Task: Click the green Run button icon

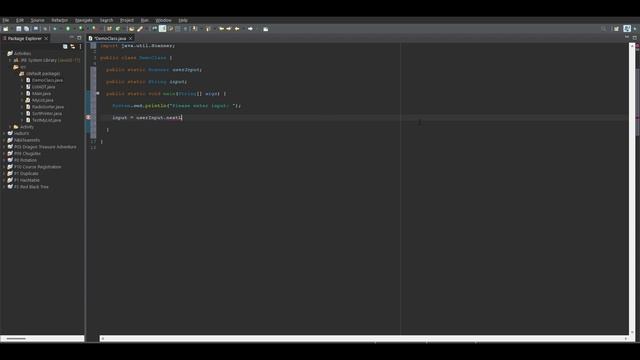Action: click(68, 29)
